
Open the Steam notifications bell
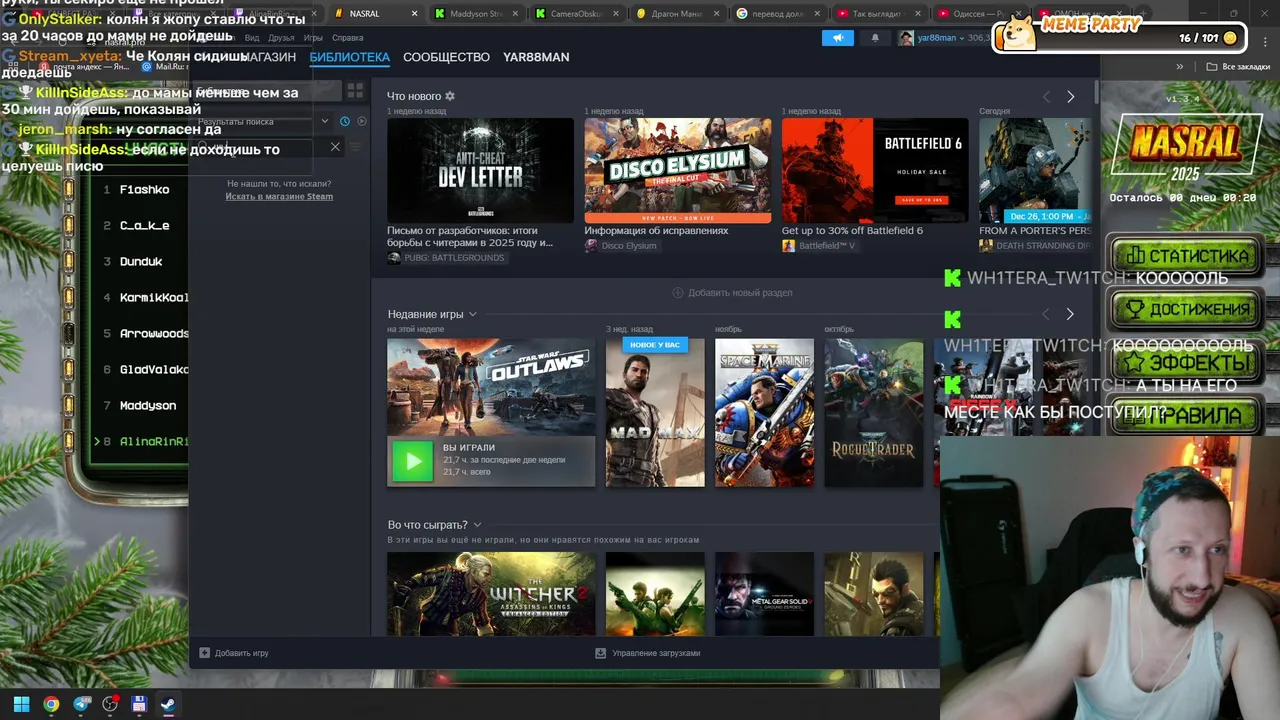coord(875,38)
